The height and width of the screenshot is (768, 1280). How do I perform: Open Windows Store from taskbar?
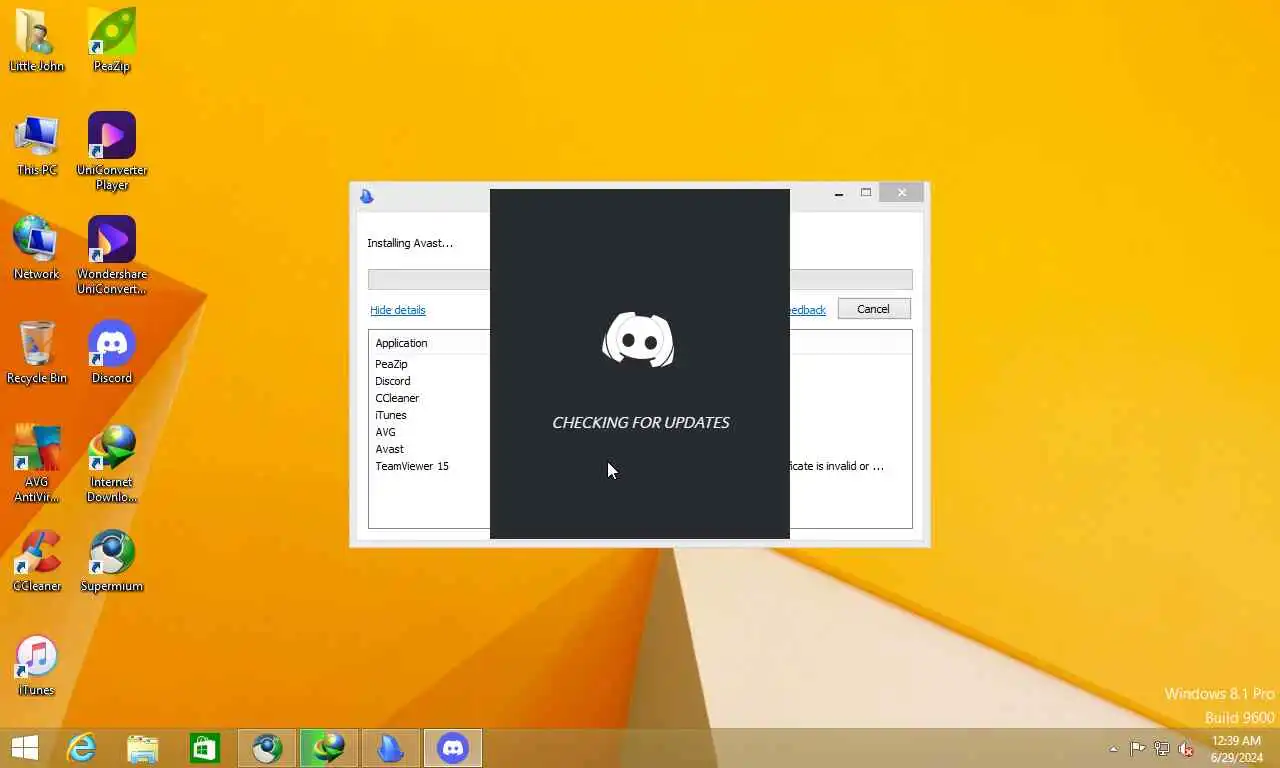(x=205, y=748)
